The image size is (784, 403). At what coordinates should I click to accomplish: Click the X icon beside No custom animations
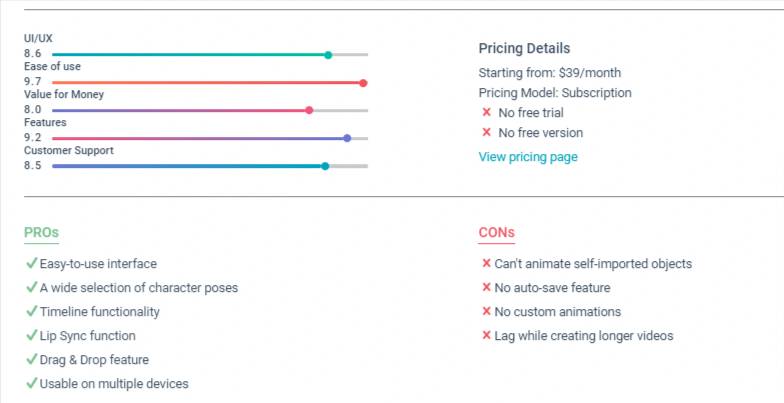(x=486, y=312)
